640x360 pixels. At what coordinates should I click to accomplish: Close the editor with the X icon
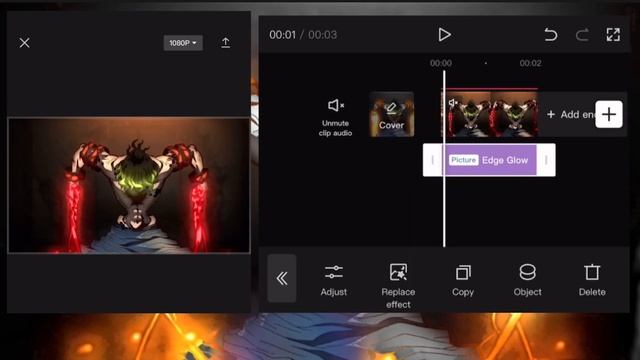coord(24,43)
